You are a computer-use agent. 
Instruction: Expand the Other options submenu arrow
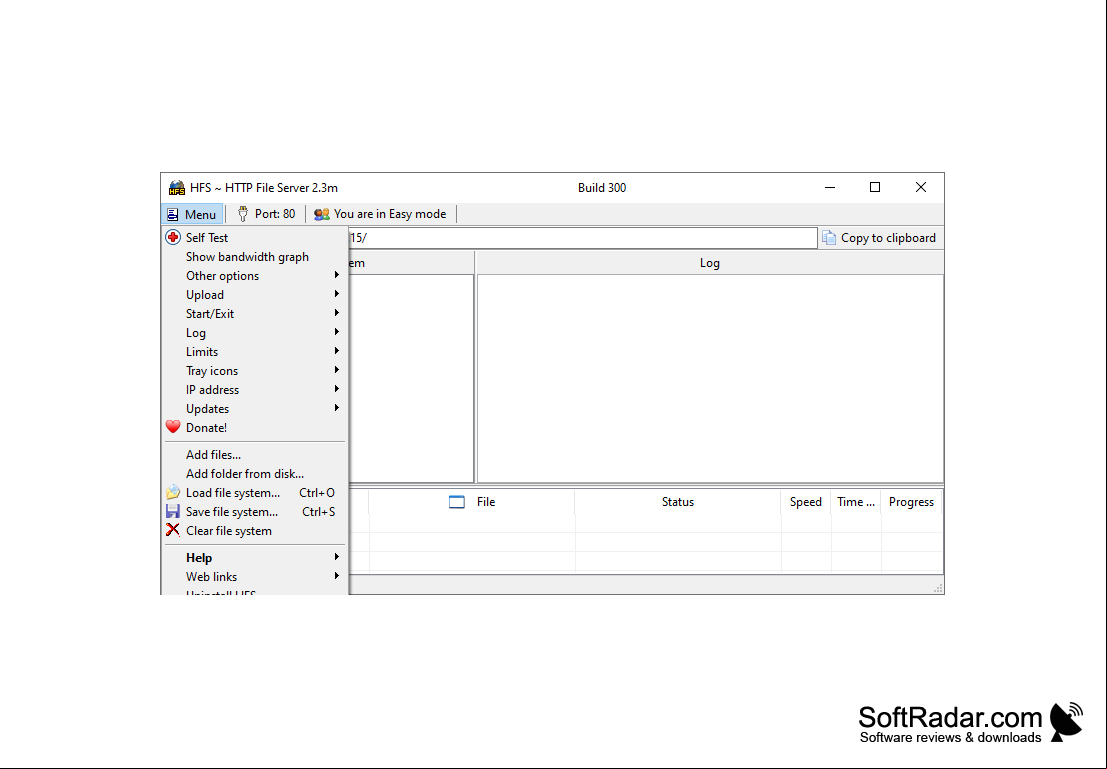pos(337,275)
